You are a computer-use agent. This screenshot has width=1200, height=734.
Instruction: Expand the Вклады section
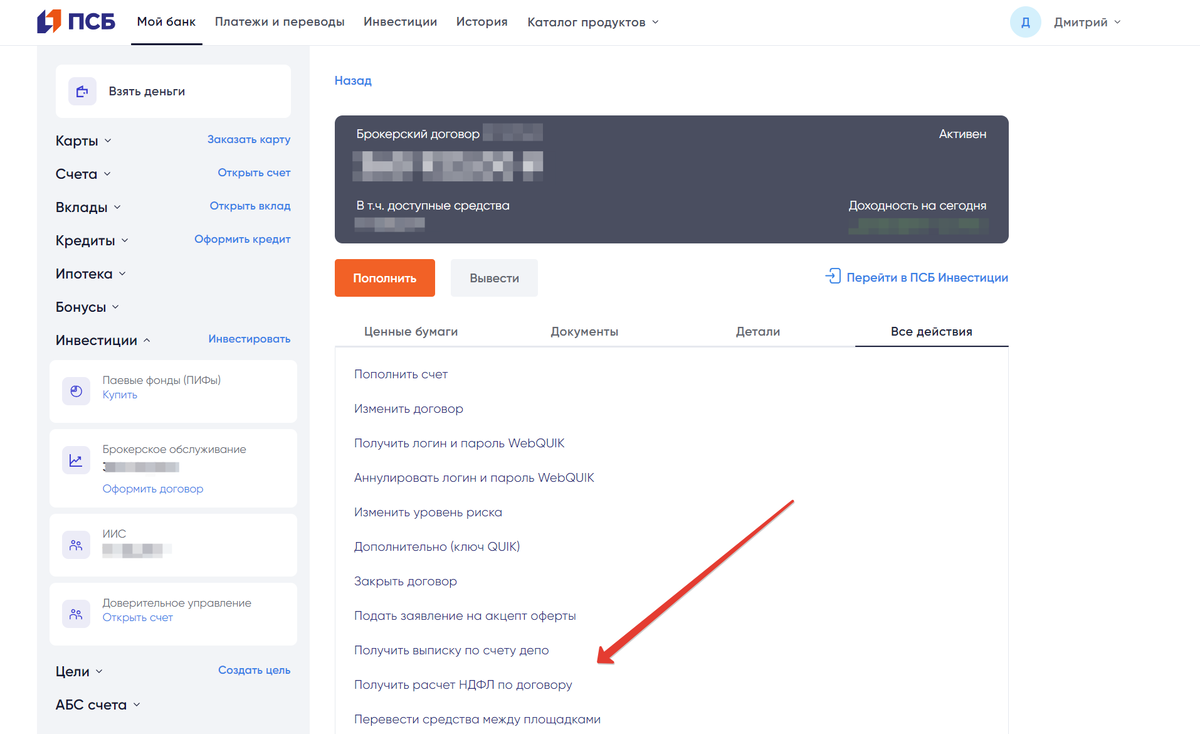click(88, 207)
